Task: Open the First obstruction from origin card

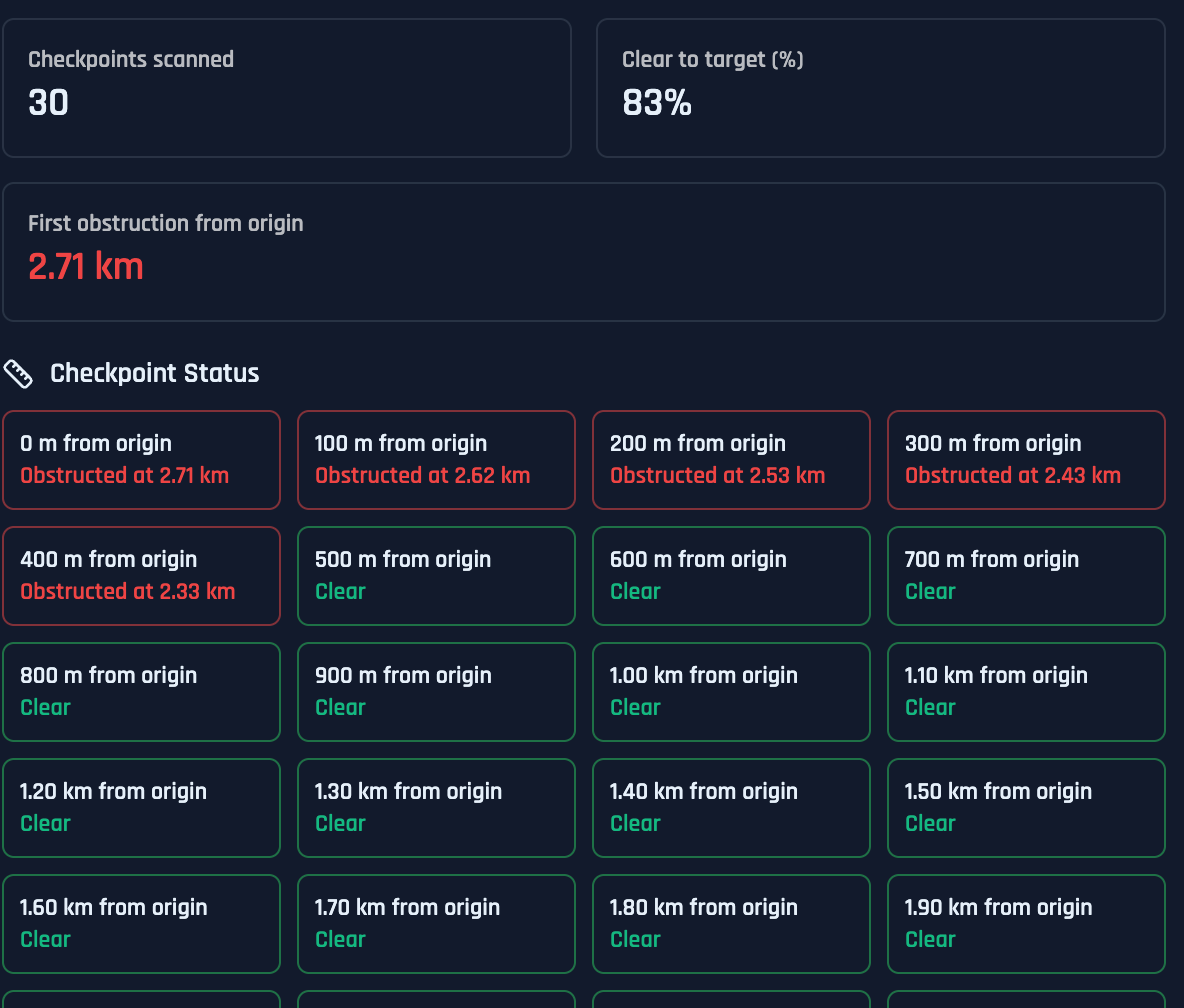Action: click(584, 252)
